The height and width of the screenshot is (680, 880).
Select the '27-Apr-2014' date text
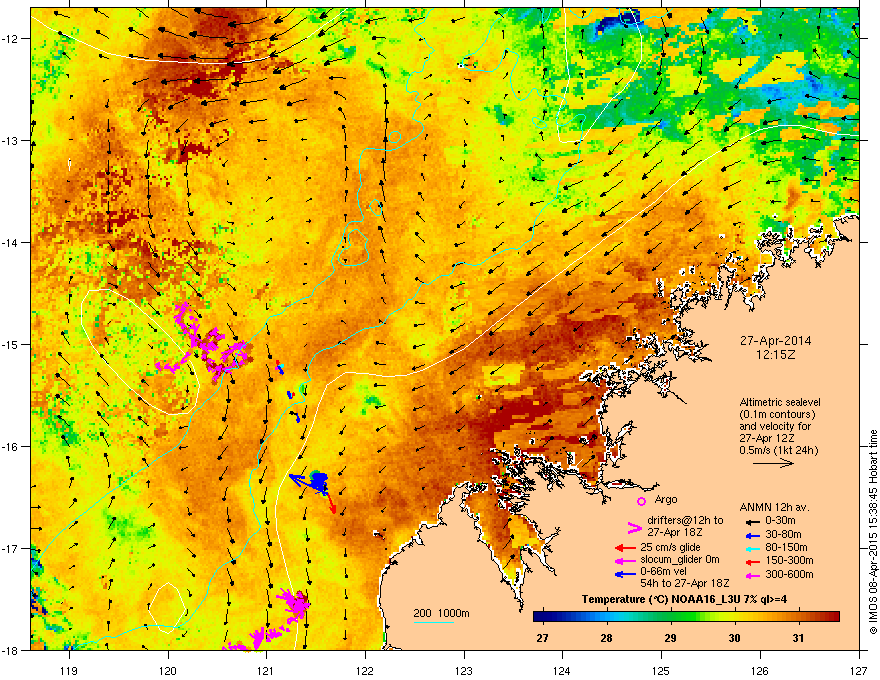[776, 341]
